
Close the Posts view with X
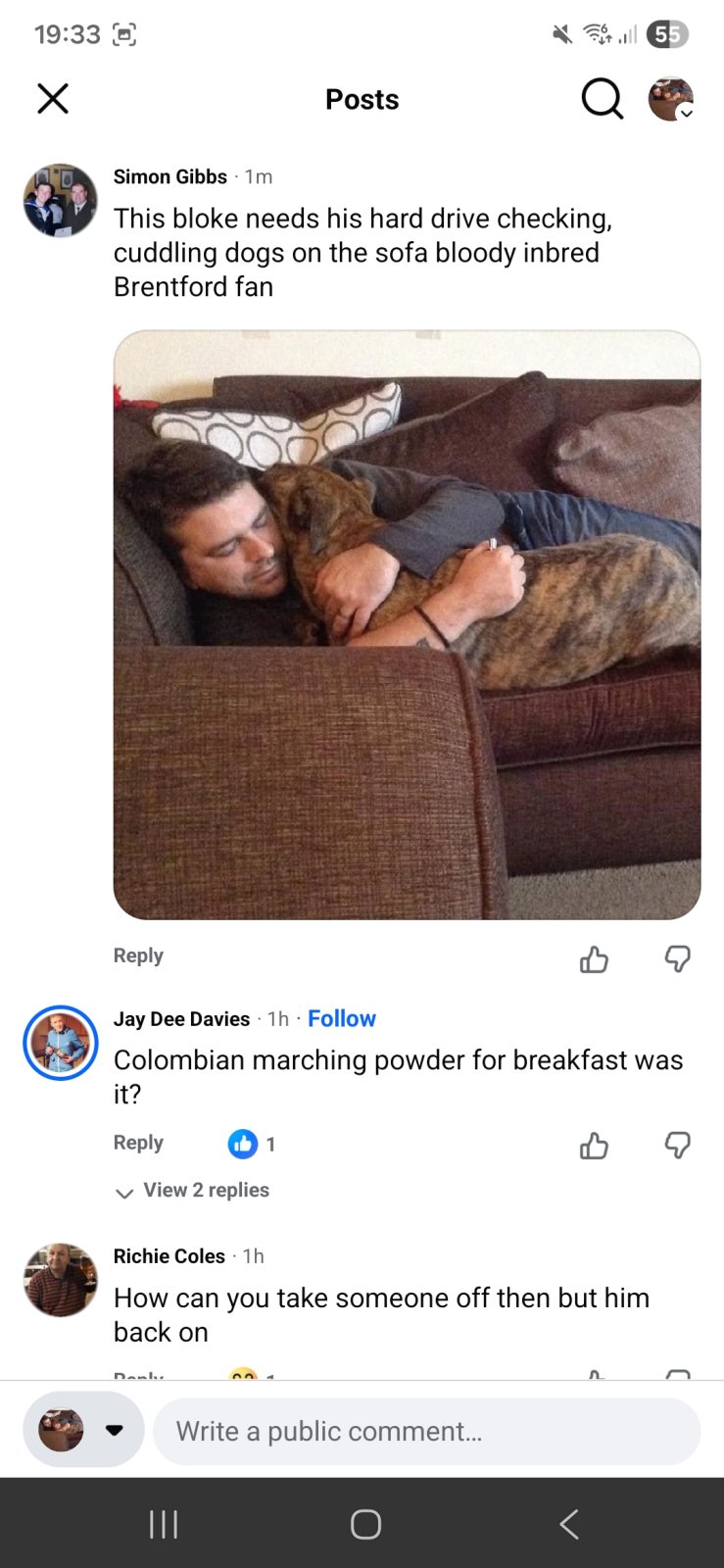(x=53, y=99)
